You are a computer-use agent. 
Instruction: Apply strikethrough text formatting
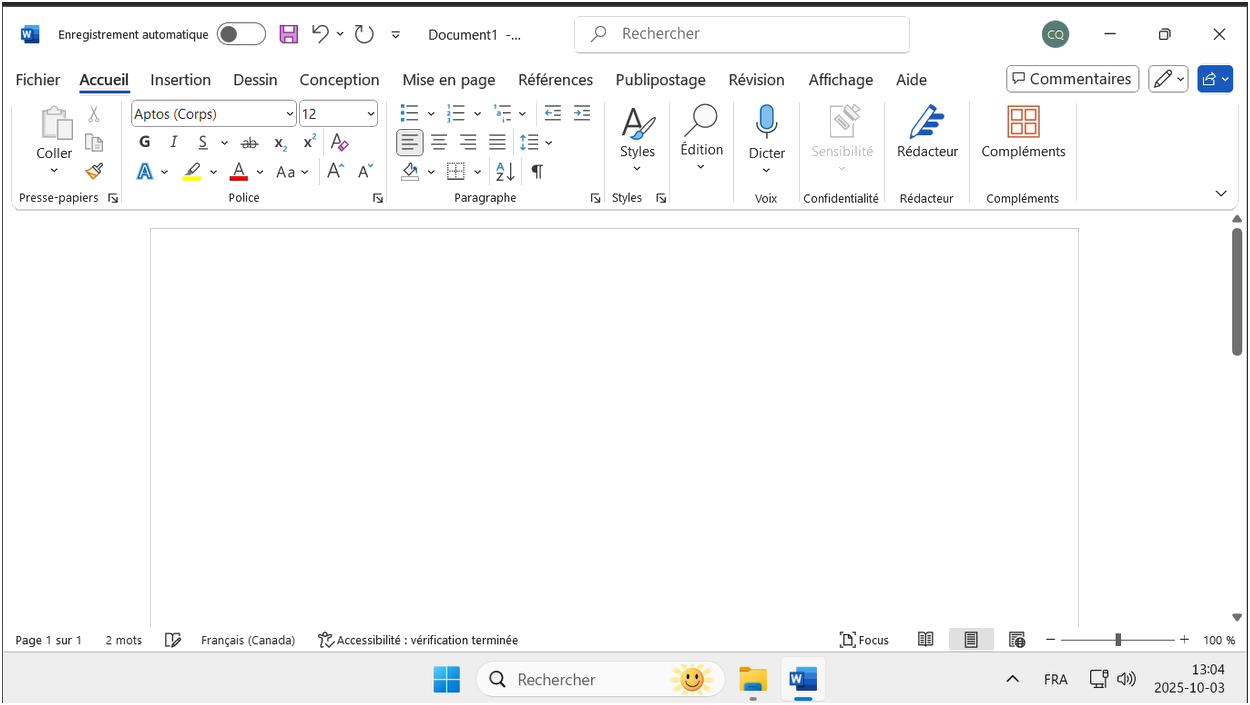tap(250, 143)
